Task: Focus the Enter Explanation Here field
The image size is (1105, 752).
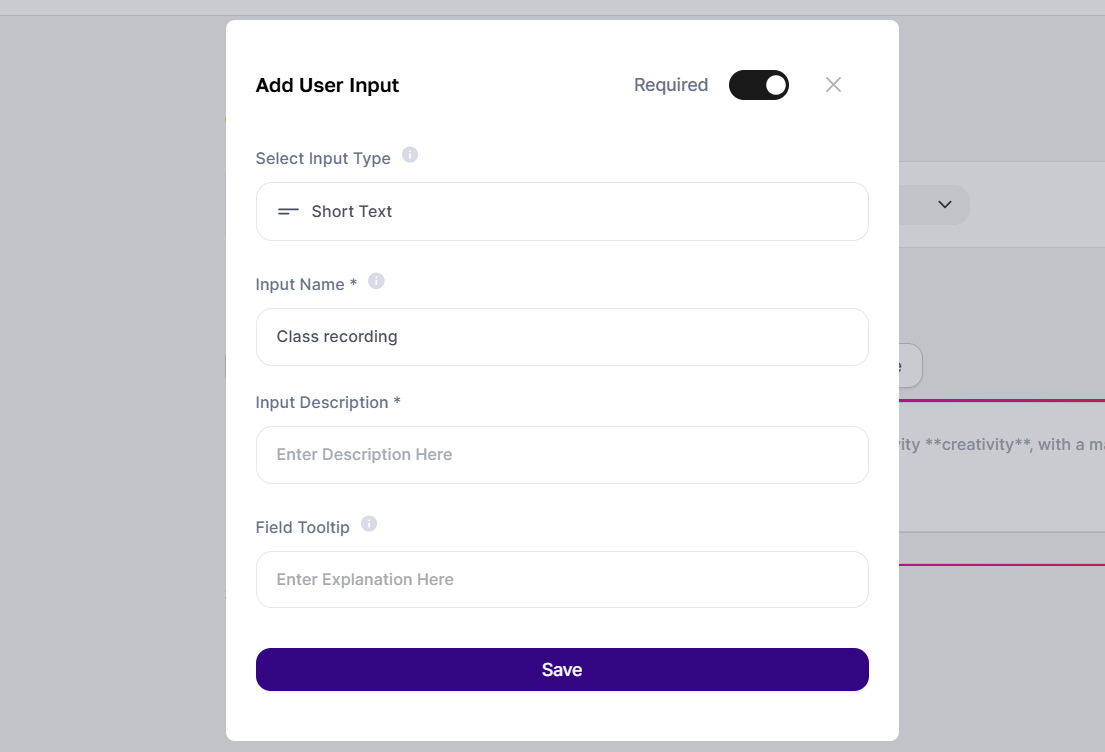Action: click(x=562, y=579)
